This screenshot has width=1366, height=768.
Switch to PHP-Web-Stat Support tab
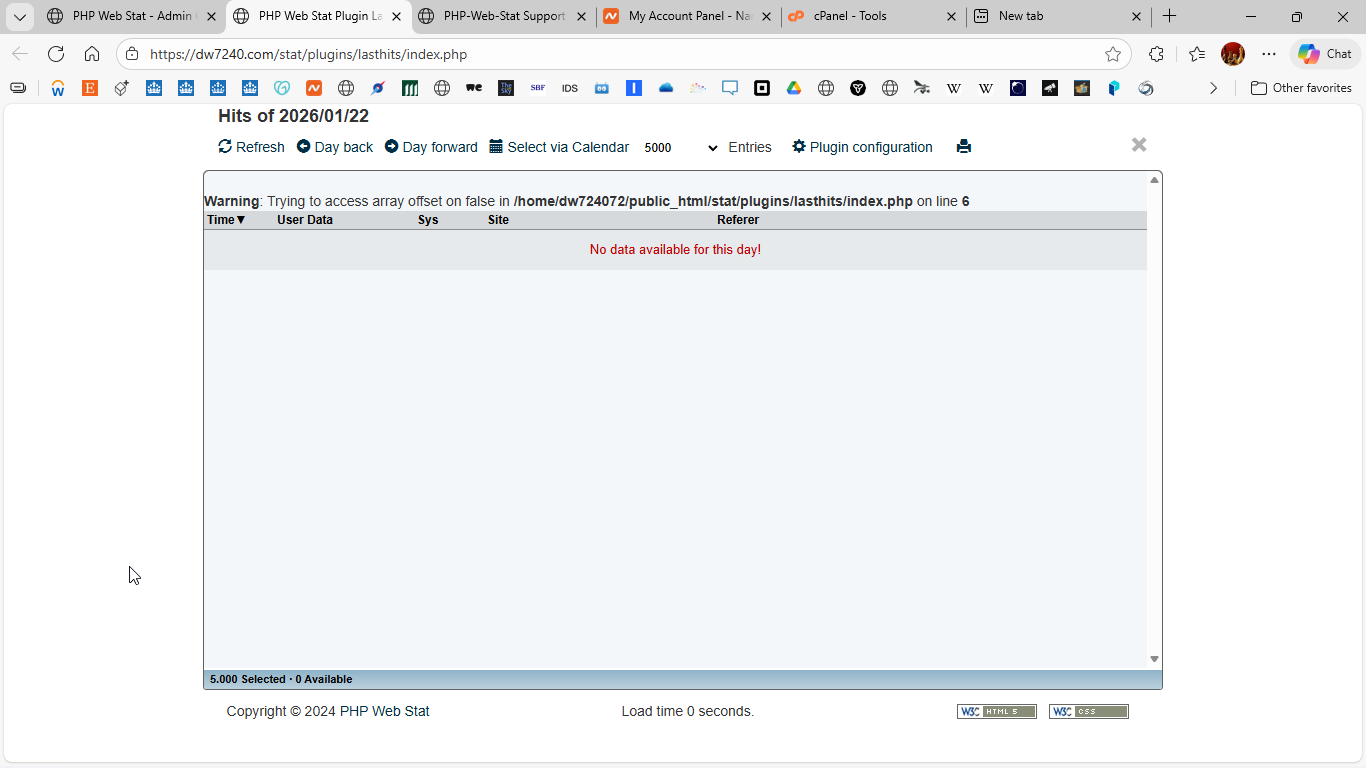point(503,16)
